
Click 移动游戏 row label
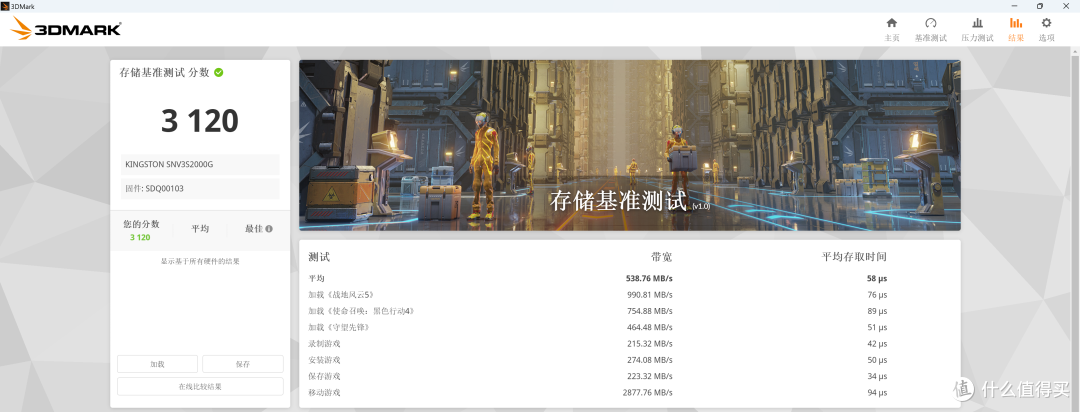tap(324, 393)
